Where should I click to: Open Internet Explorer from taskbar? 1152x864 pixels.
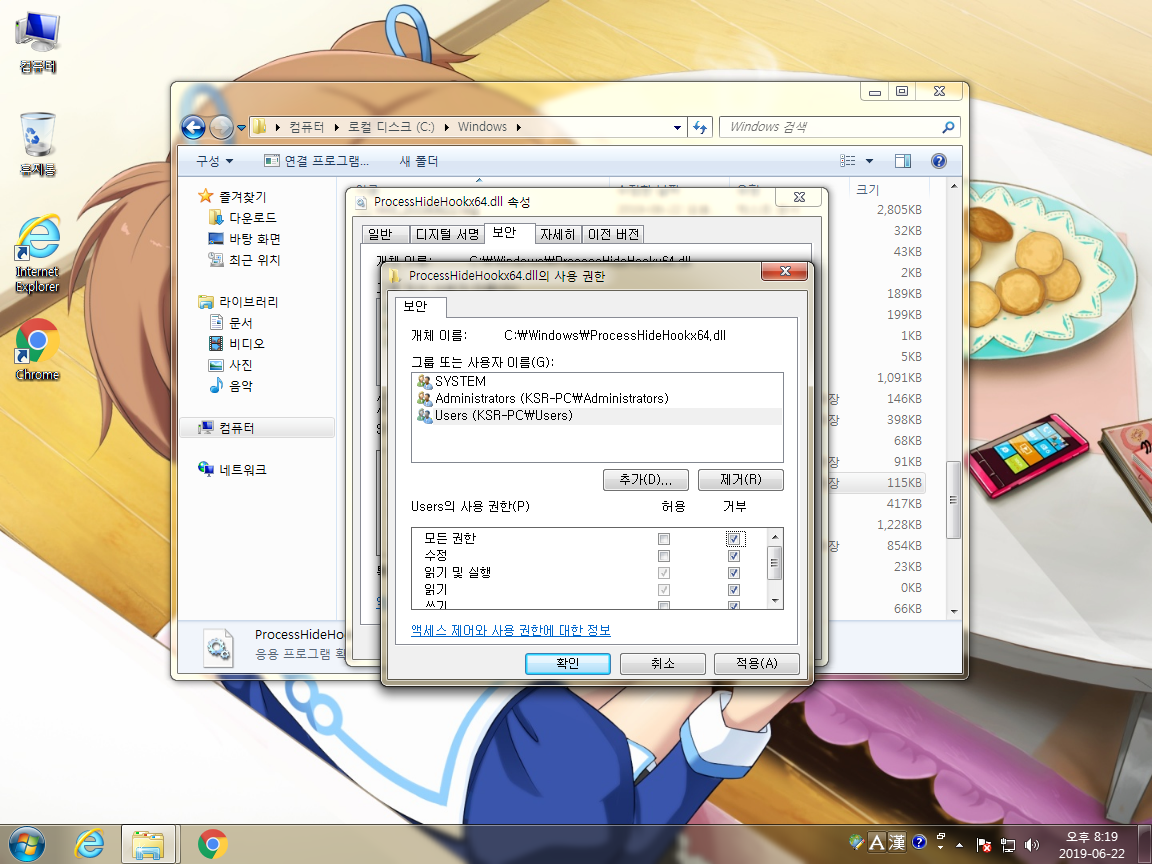(89, 844)
